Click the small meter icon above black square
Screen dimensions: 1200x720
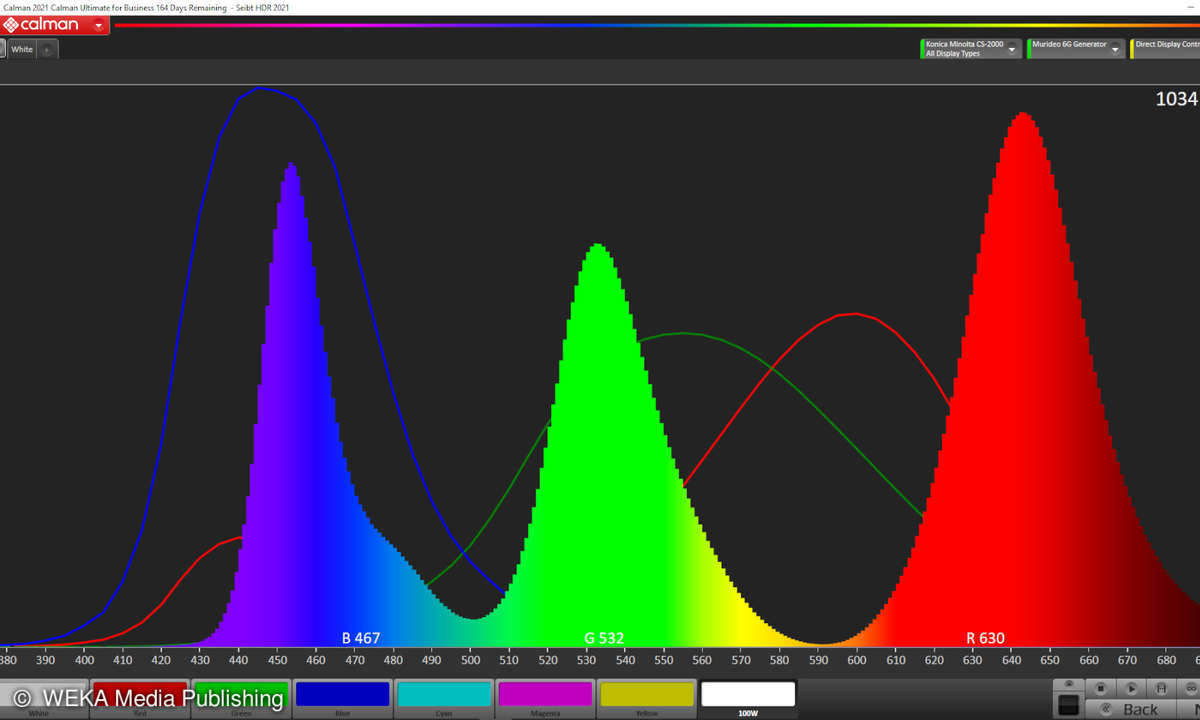point(1069,684)
